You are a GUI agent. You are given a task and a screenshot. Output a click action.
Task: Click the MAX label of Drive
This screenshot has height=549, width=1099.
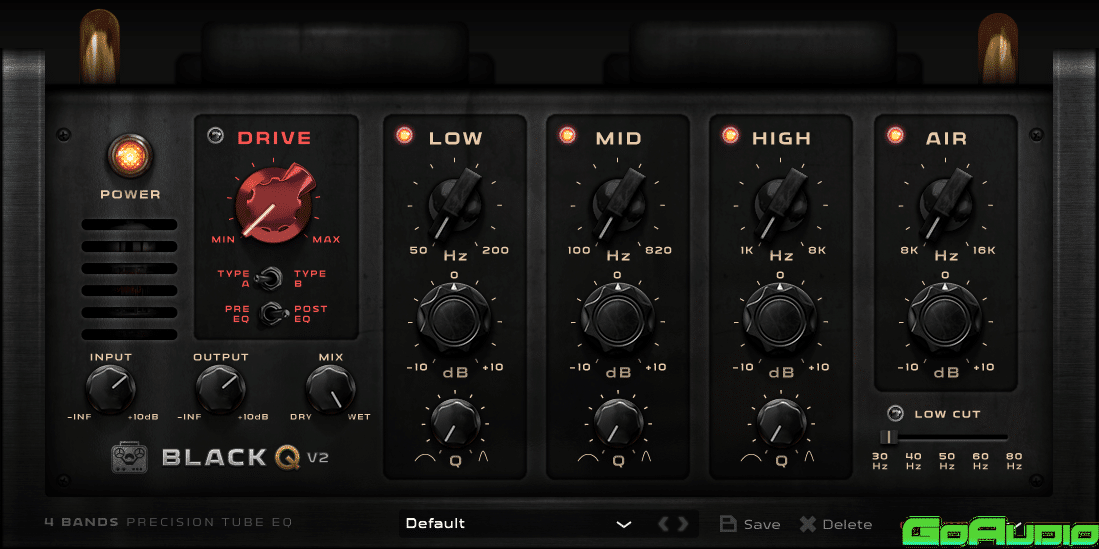pyautogui.click(x=326, y=240)
